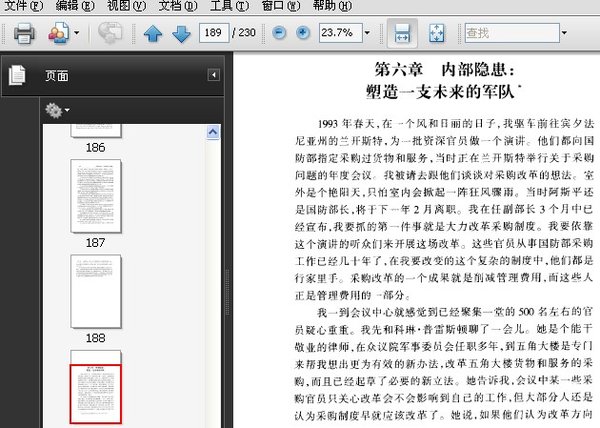Click the Pages panel icon in sidebar

tap(16, 75)
